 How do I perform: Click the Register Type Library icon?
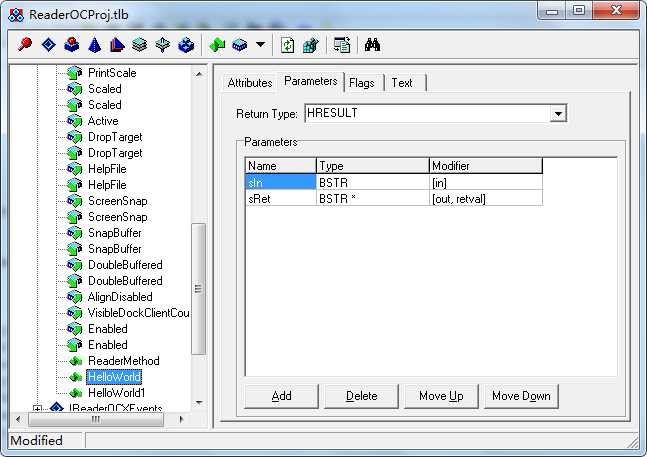[x=310, y=45]
